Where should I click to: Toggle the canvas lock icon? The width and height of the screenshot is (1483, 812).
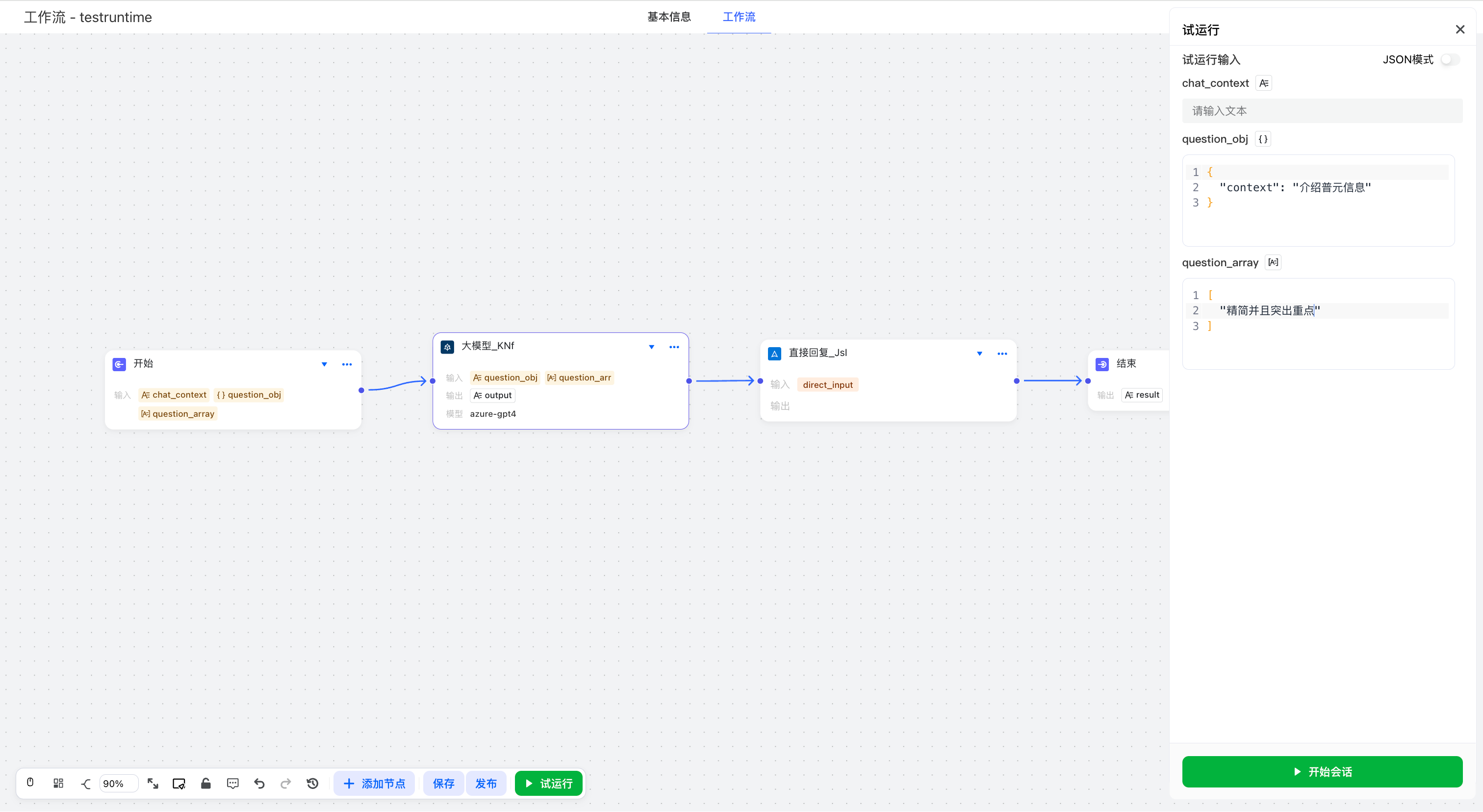205,783
